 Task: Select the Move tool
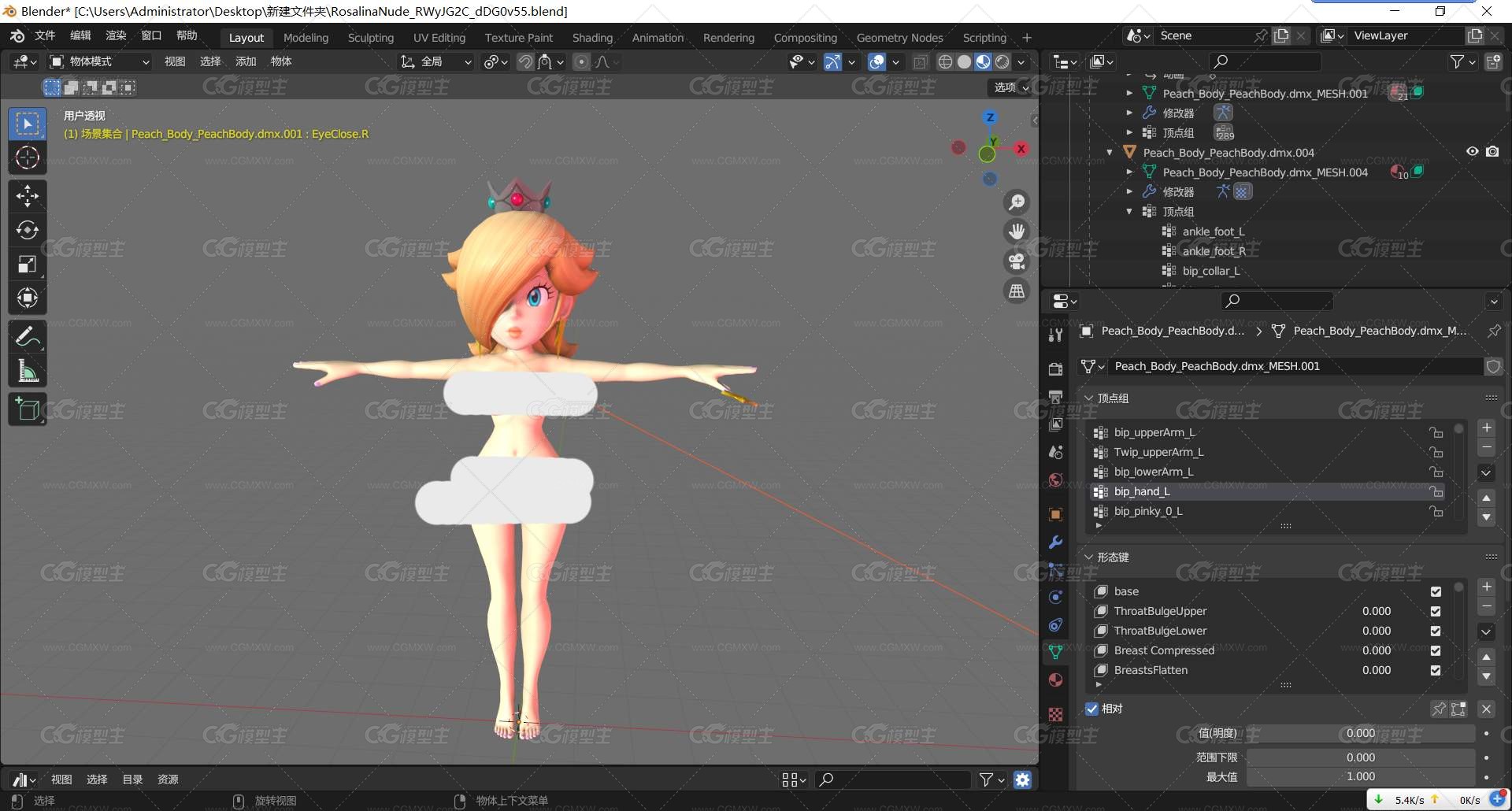[x=28, y=196]
